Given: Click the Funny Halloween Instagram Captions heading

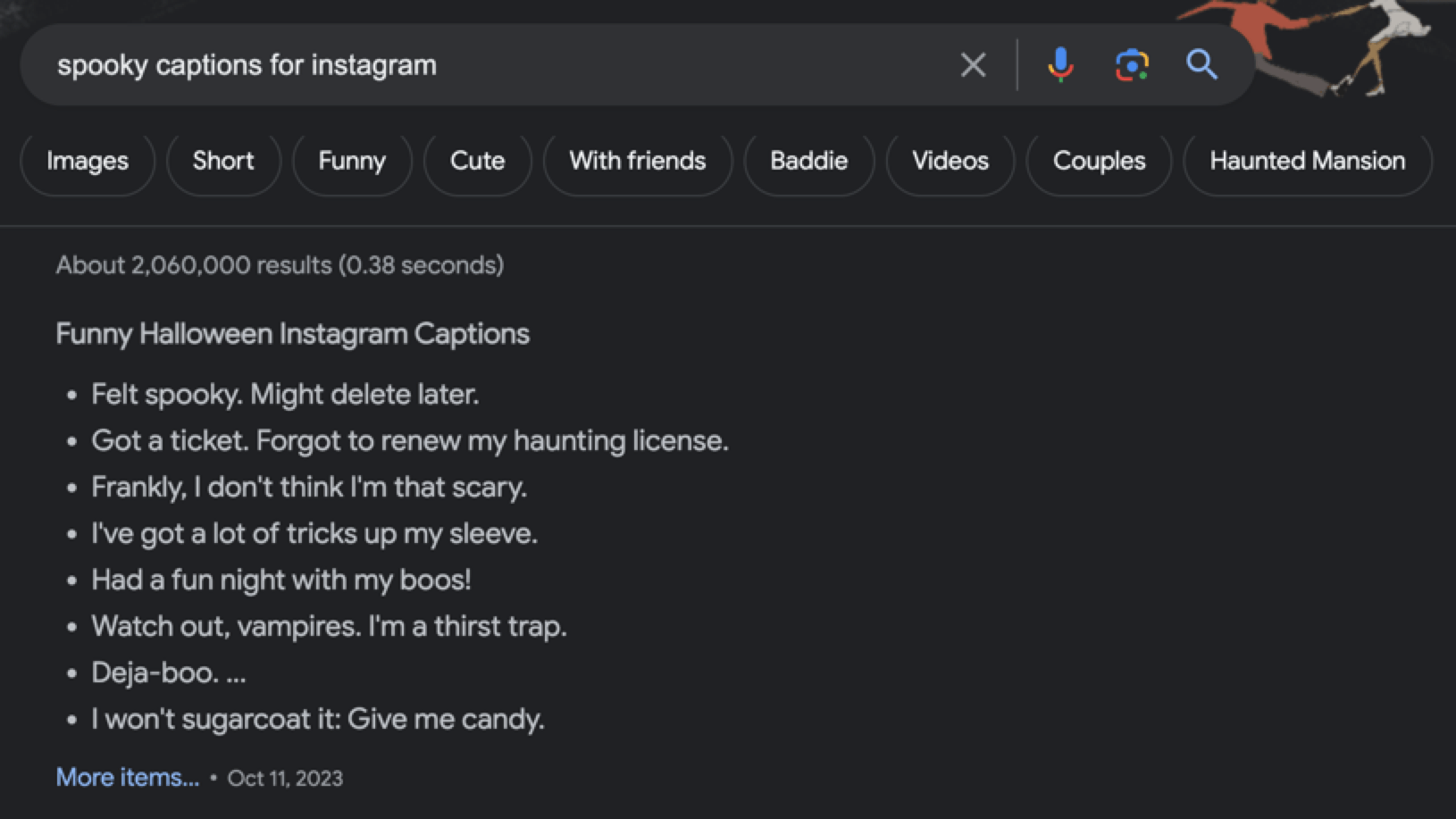Looking at the screenshot, I should pos(292,333).
